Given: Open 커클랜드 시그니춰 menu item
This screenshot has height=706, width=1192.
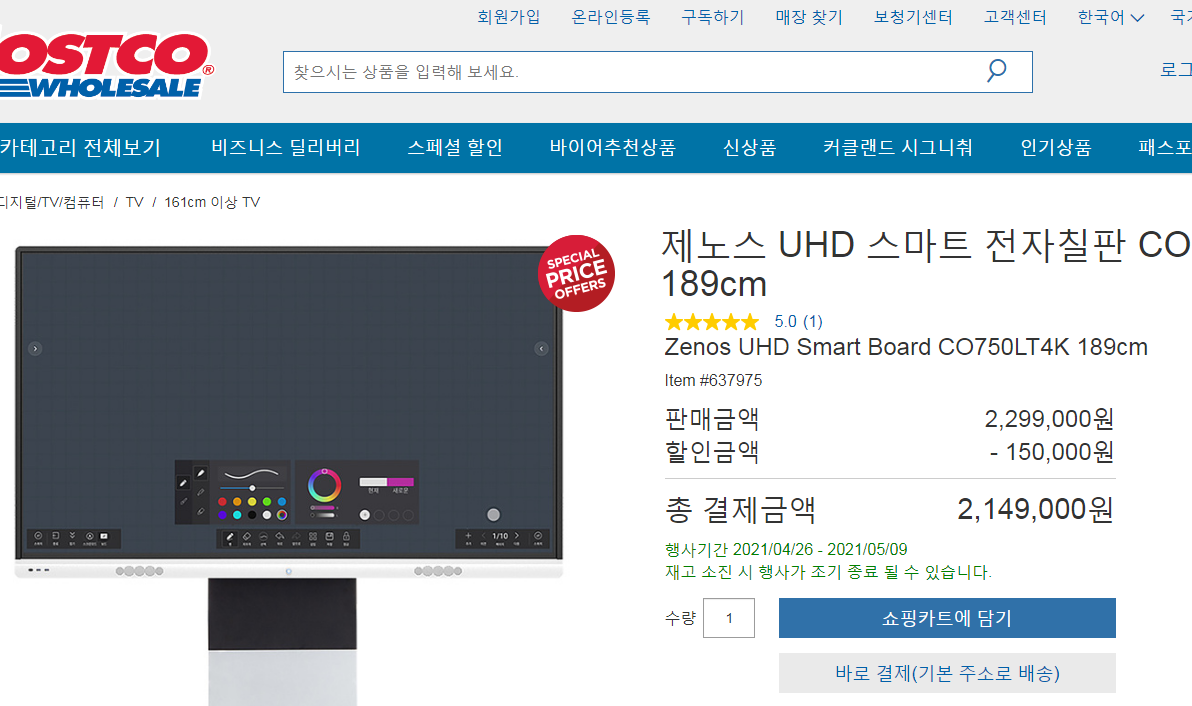Looking at the screenshot, I should pyautogui.click(x=898, y=147).
